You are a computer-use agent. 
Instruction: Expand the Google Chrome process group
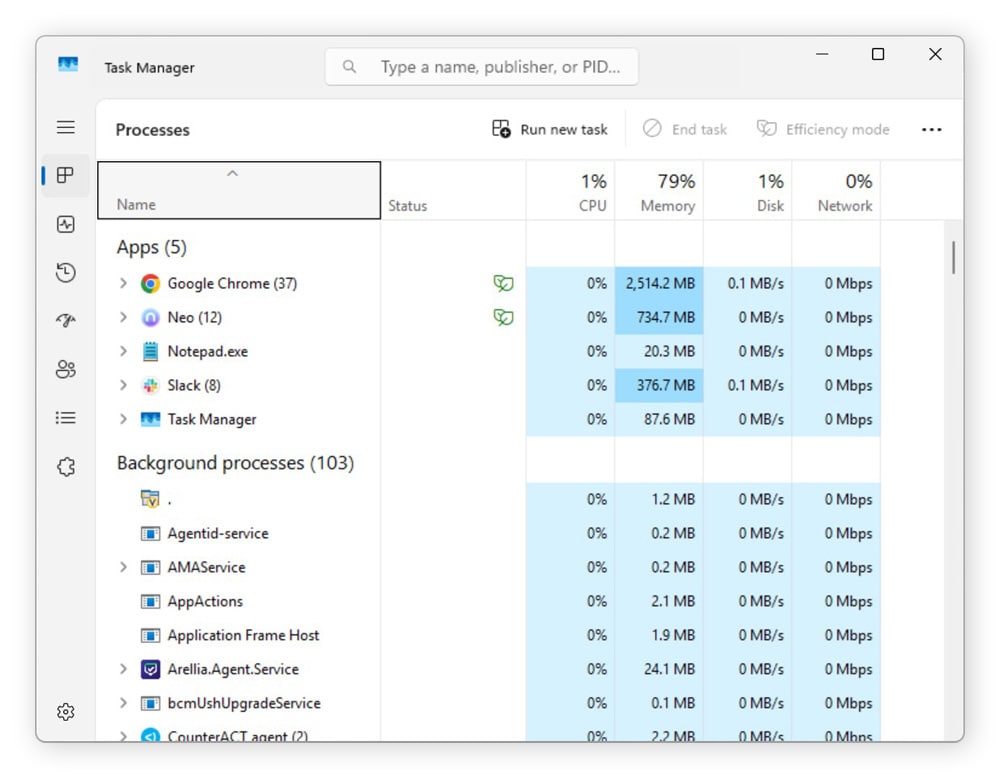pos(122,283)
